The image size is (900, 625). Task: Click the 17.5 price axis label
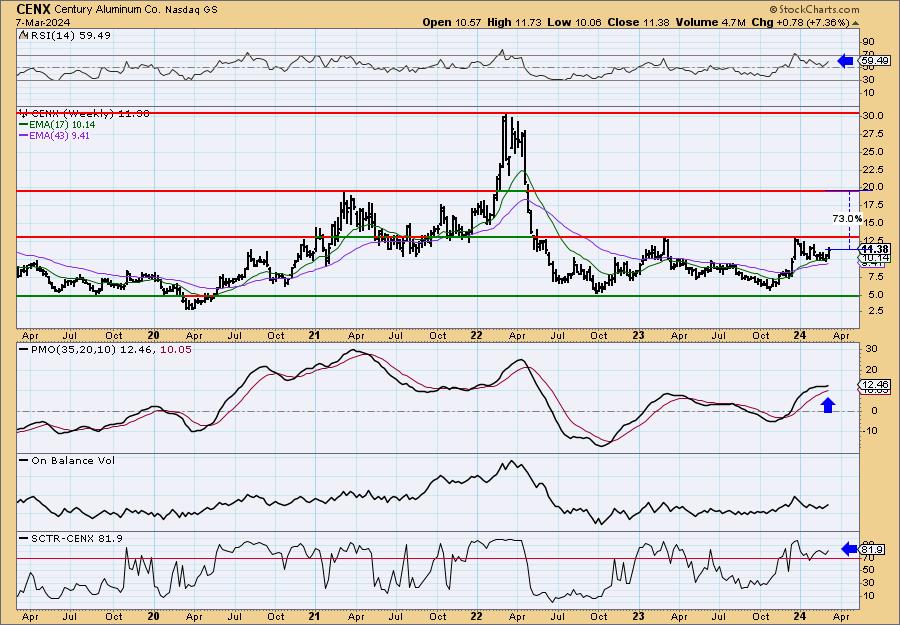tap(873, 204)
